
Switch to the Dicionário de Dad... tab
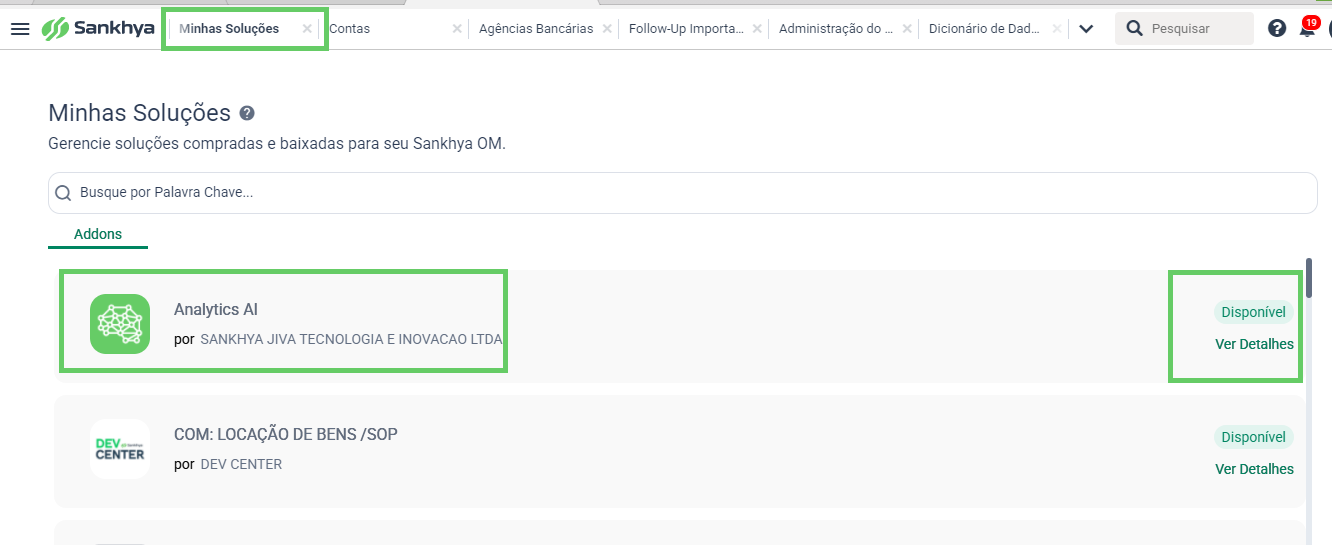[x=986, y=29]
